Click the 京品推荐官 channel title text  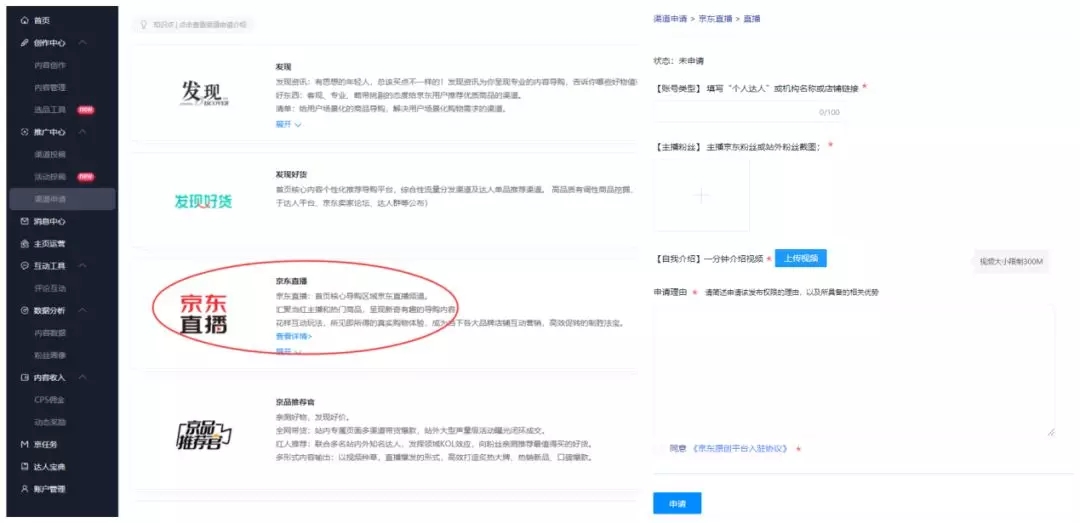[295, 401]
